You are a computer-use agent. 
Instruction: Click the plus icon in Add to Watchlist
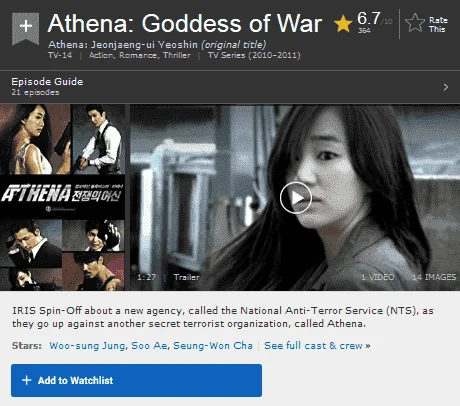pyautogui.click(x=26, y=380)
